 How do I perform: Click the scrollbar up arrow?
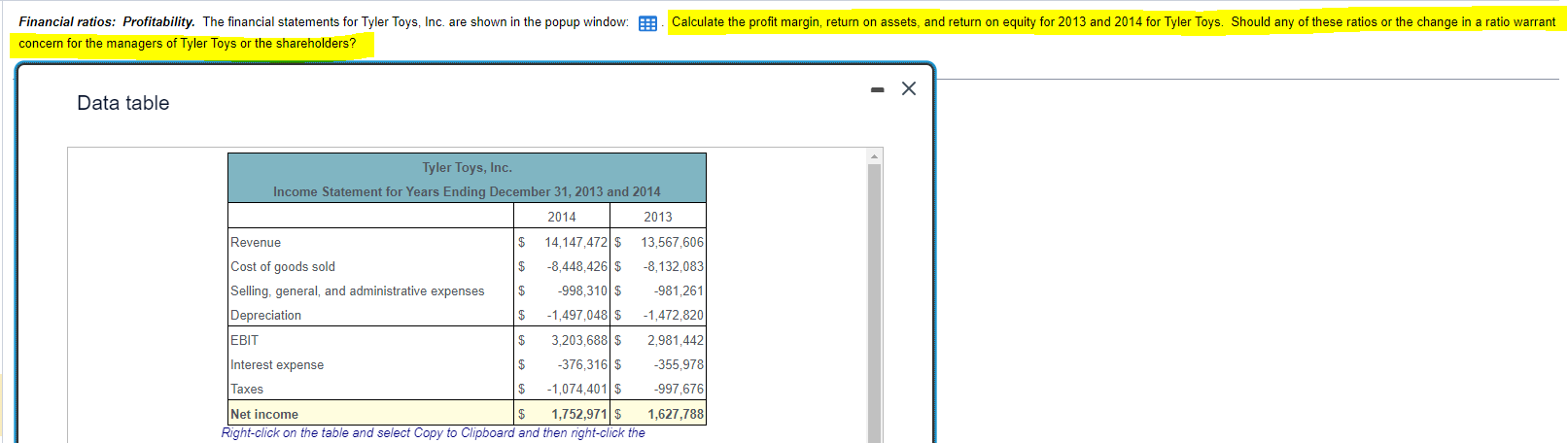point(874,156)
